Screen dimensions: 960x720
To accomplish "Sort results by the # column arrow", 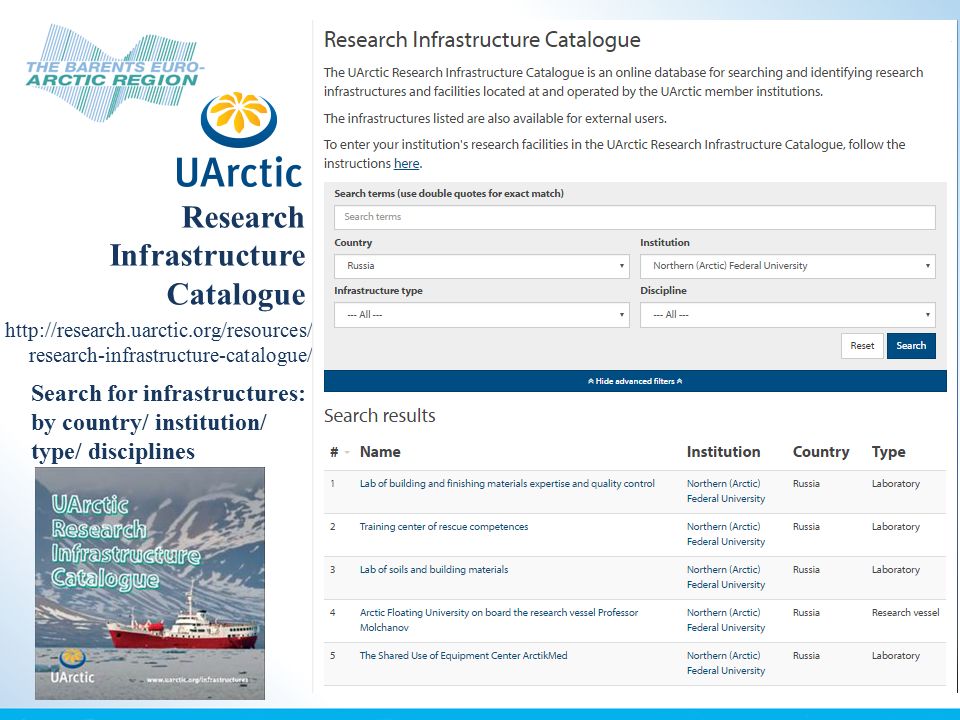I will click(347, 452).
